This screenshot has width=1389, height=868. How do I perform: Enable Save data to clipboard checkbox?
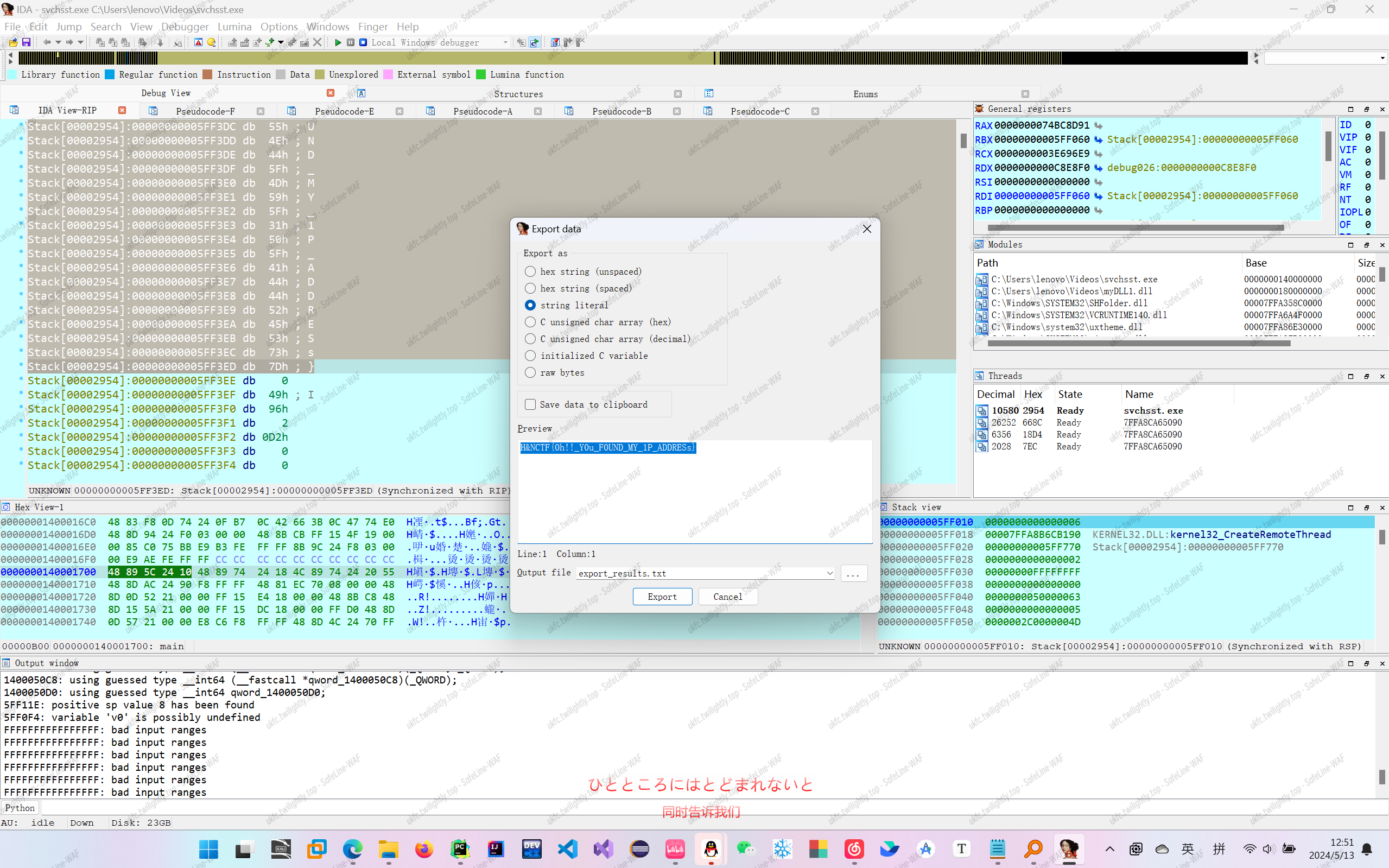click(x=530, y=405)
